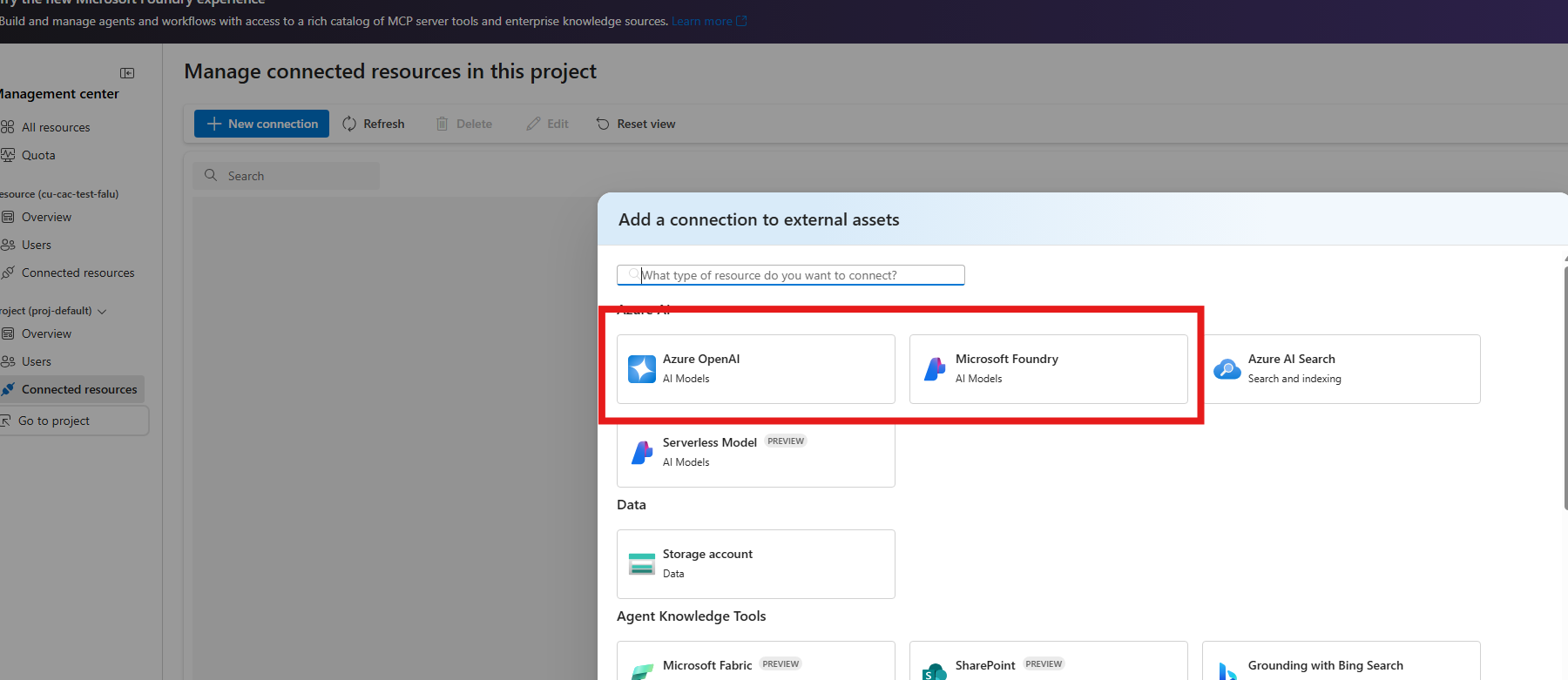1568x680 pixels.
Task: Click the Storage account icon
Action: tap(642, 564)
